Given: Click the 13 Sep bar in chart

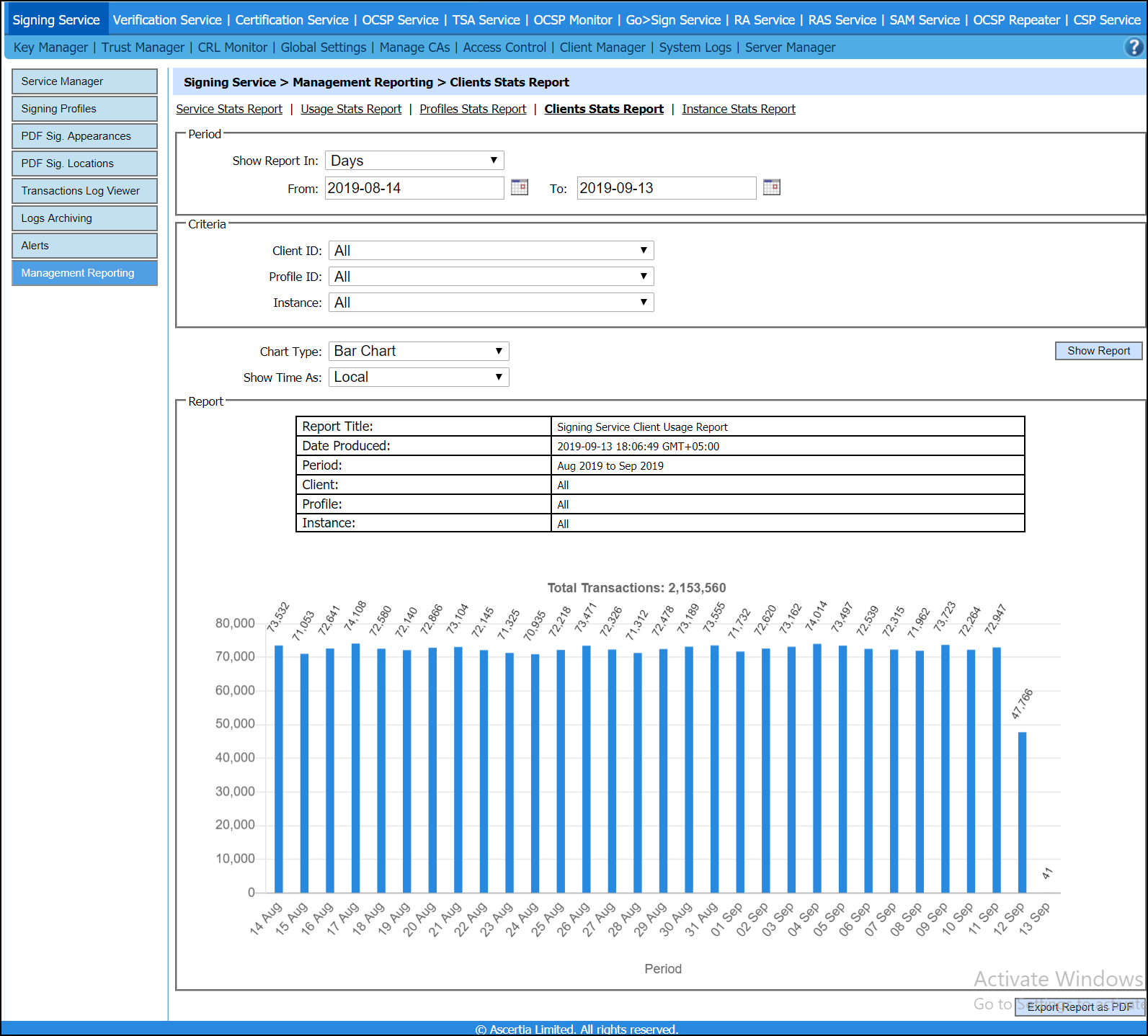Looking at the screenshot, I should coord(1047,891).
